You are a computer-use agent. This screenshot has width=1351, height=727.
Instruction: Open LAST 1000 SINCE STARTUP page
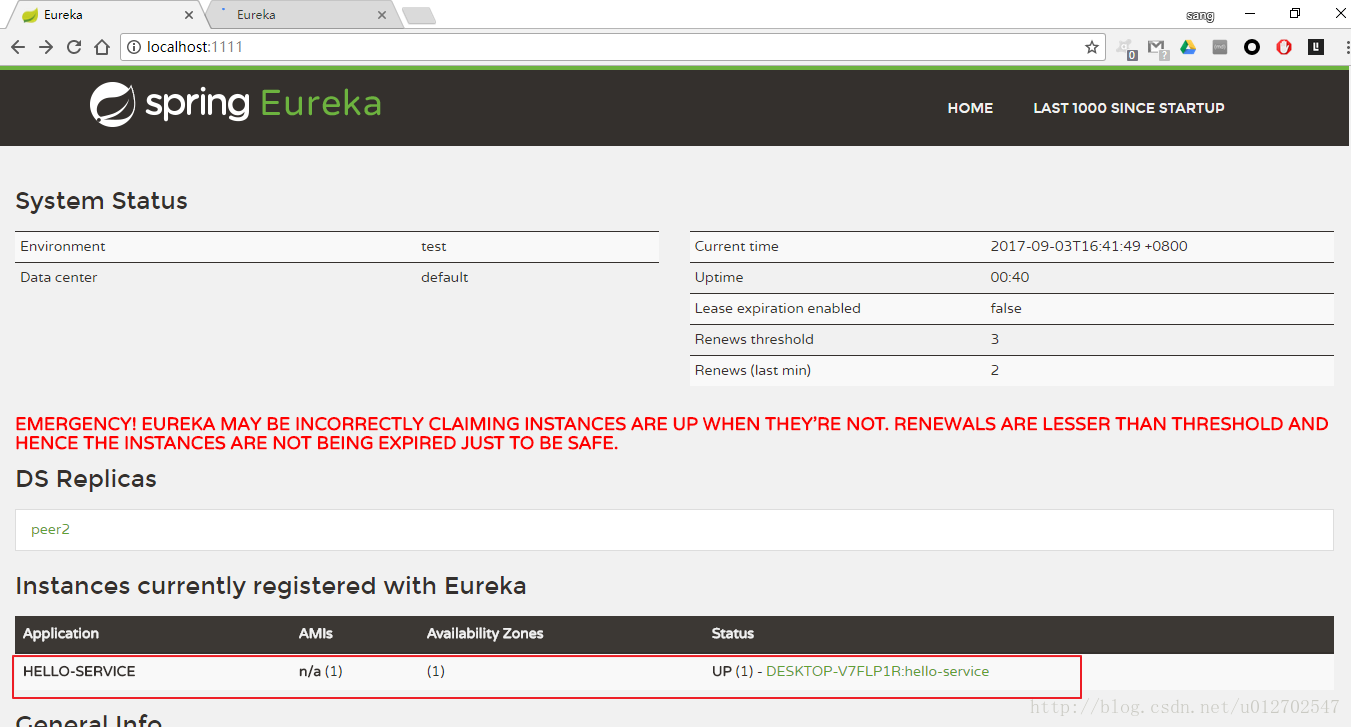coord(1128,108)
